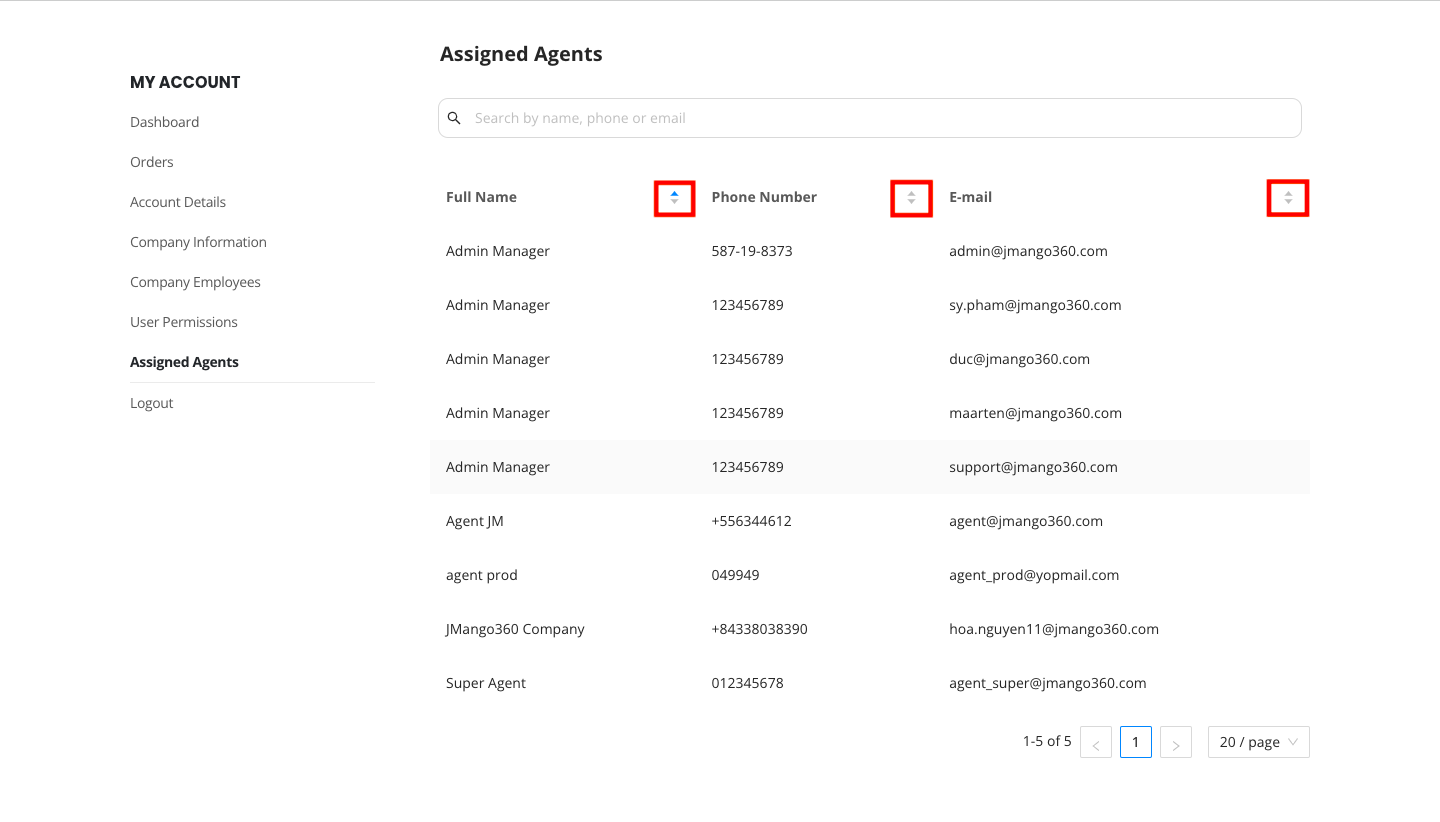Focus the search by name field

(x=880, y=118)
